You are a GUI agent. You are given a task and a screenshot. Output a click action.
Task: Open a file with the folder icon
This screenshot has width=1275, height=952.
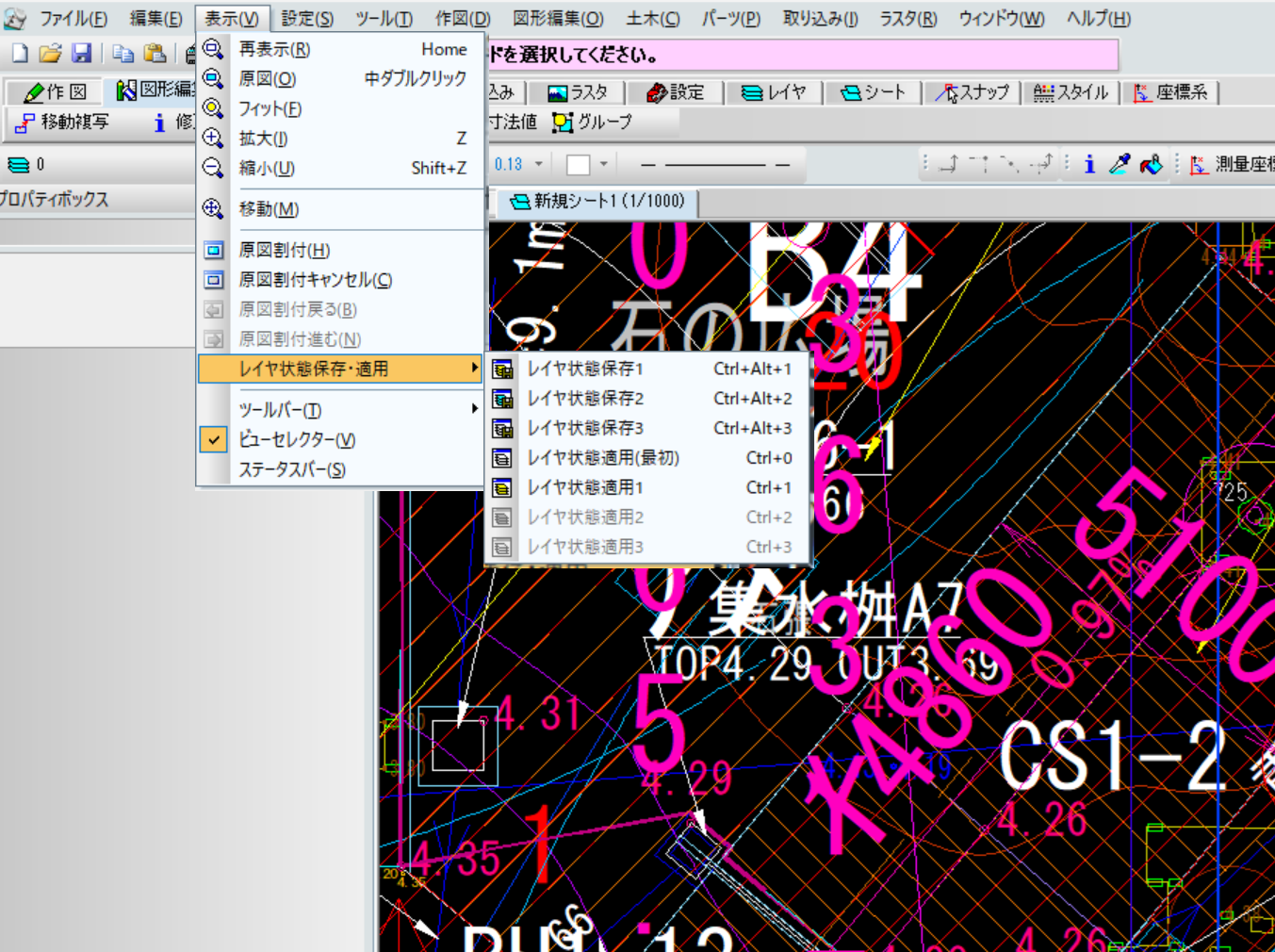pyautogui.click(x=50, y=54)
